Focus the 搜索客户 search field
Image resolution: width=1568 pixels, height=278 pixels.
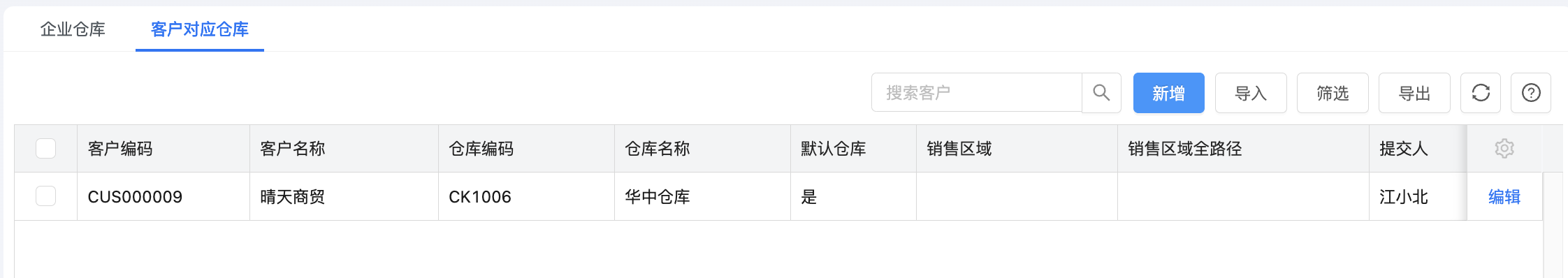[x=977, y=93]
